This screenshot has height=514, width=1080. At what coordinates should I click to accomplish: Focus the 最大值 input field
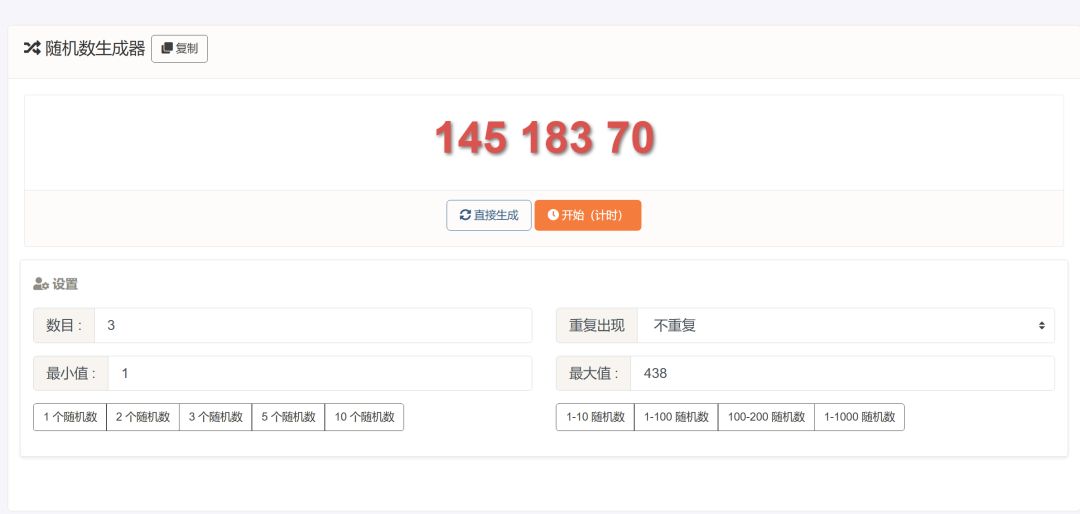842,373
